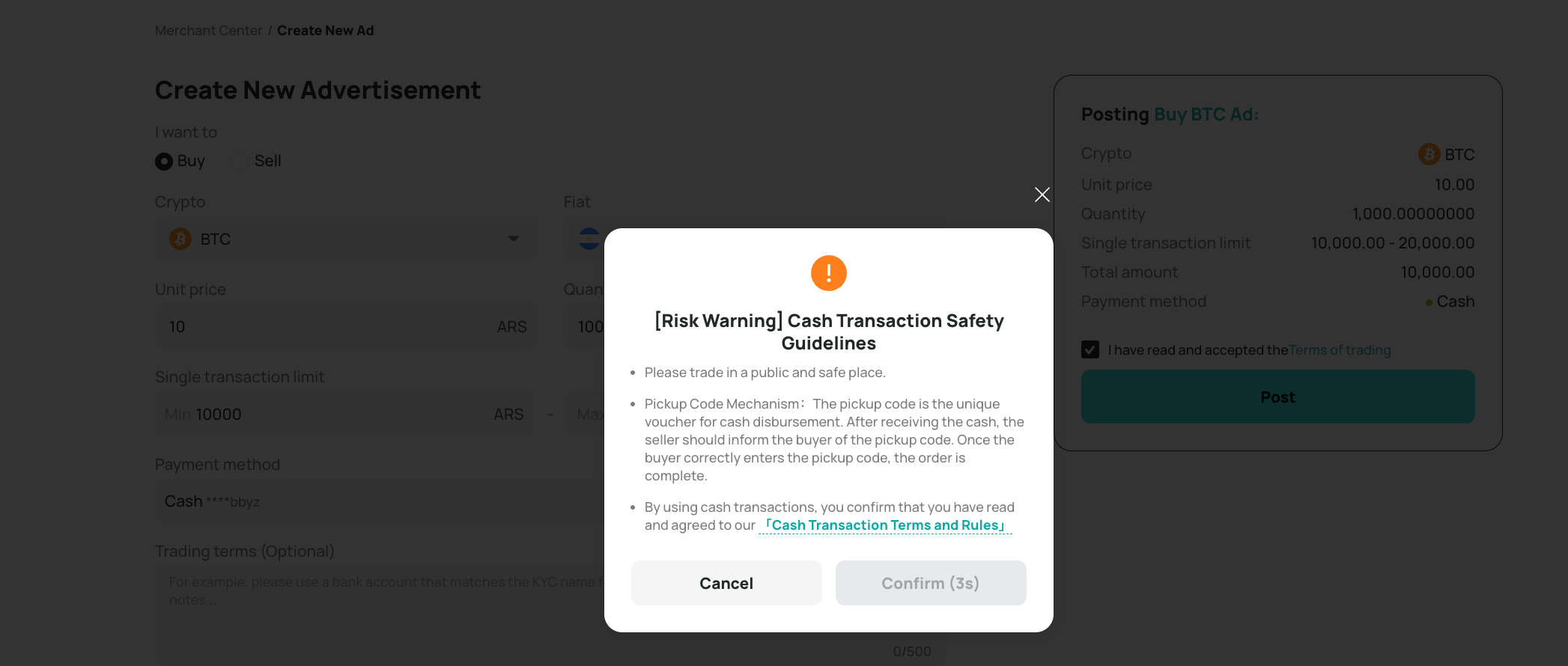Click the Argentina flag icon in Fiat field

[589, 239]
